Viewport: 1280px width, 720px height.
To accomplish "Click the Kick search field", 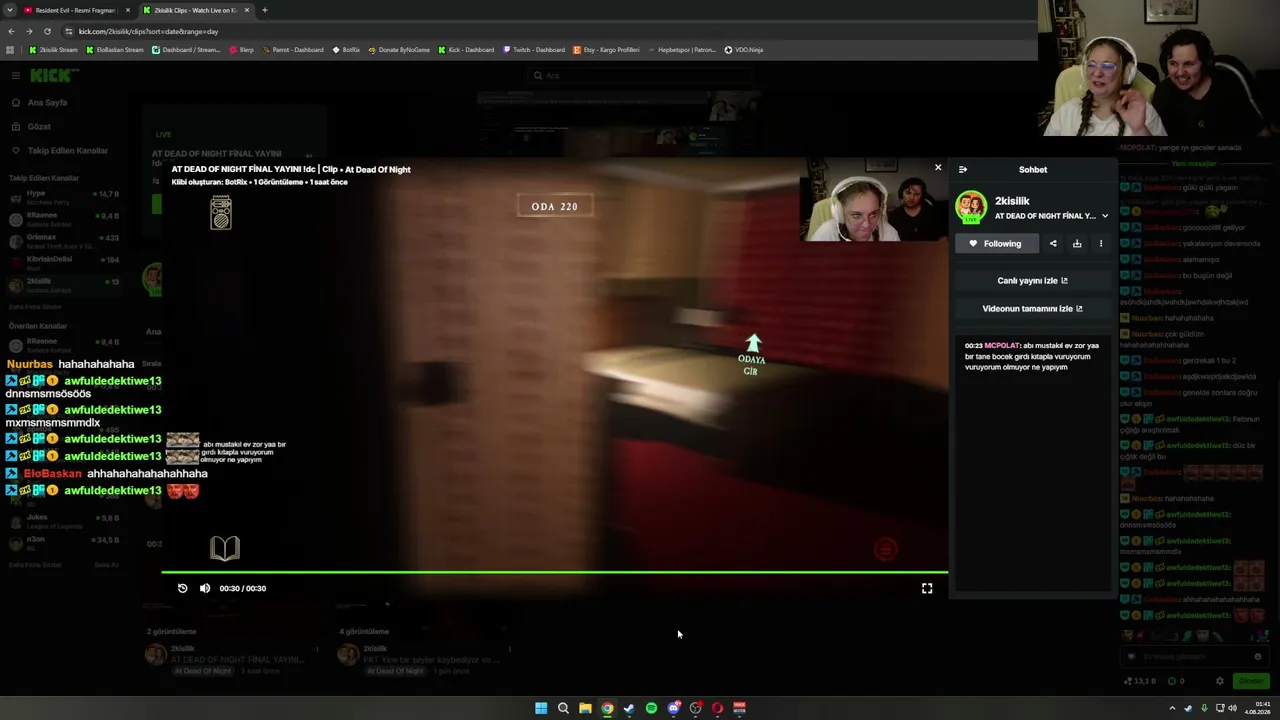I will point(640,76).
